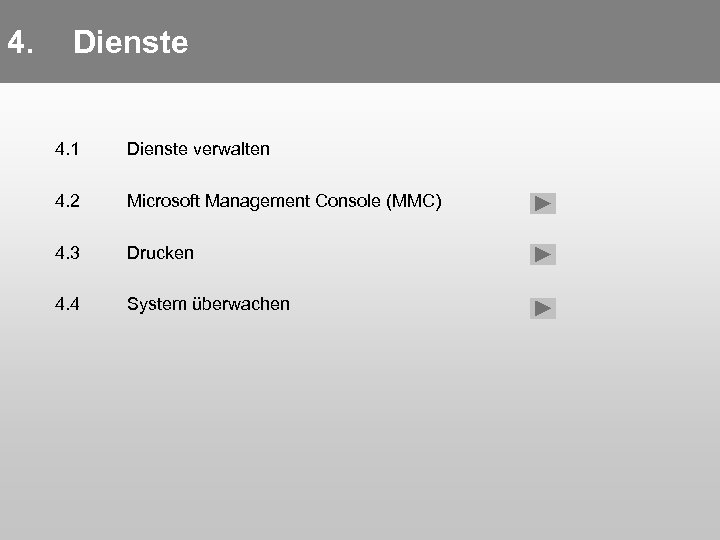The width and height of the screenshot is (720, 540).
Task: Click the chapter number '4.' in header
Action: 20,43
